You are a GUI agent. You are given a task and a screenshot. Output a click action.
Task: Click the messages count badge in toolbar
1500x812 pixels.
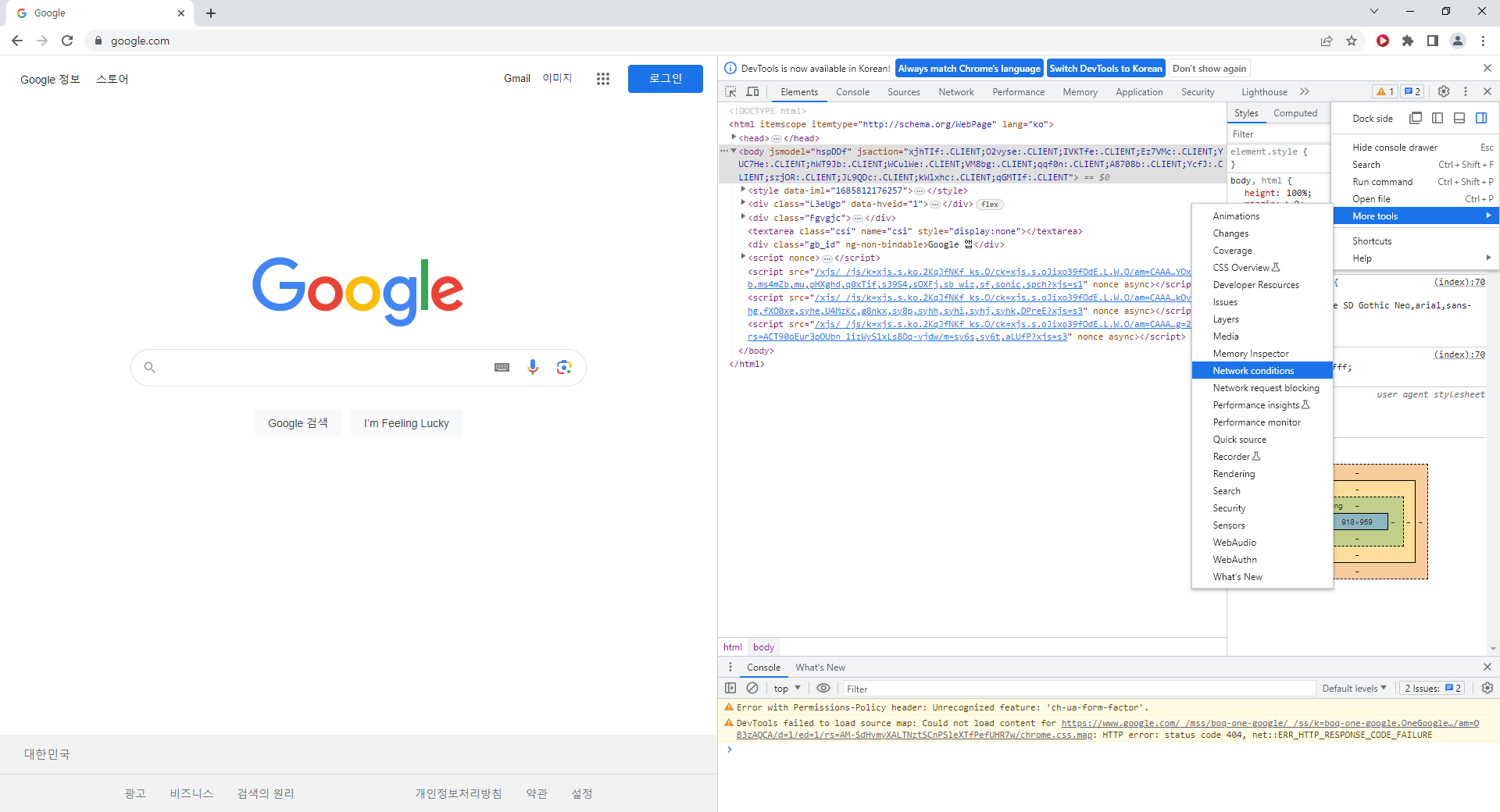coord(1412,91)
